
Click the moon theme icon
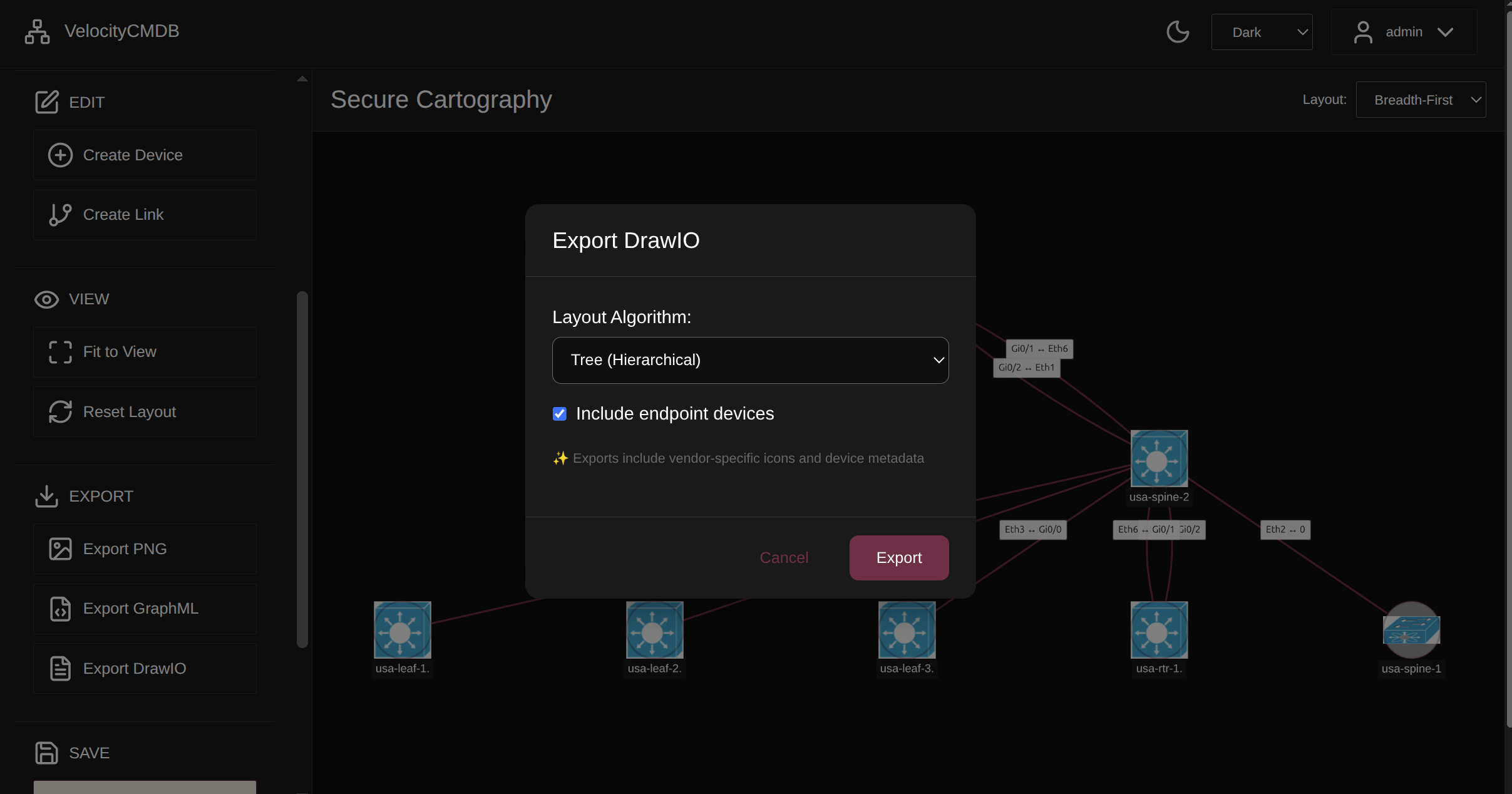1178,32
